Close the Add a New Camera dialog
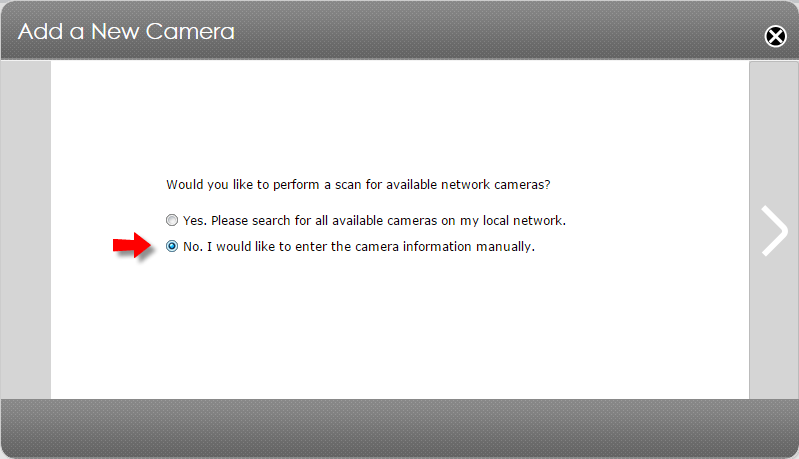The image size is (799, 459). 775,36
